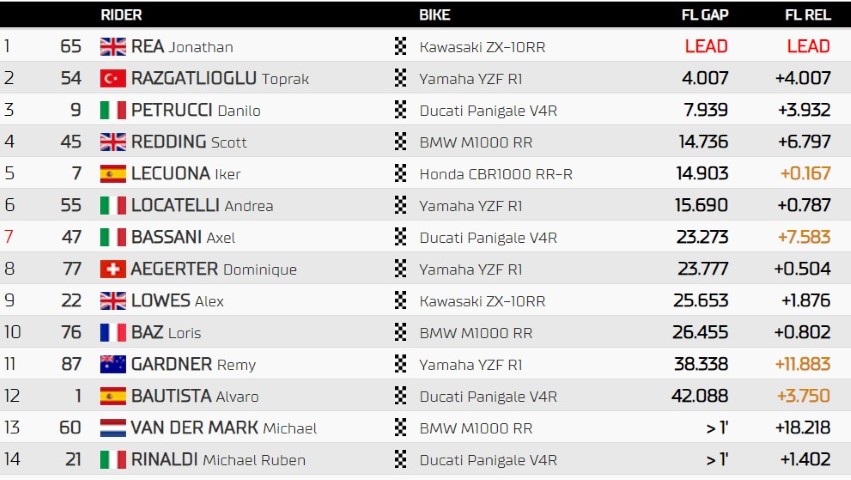The image size is (851, 480).
Task: Click the Netherlands flag beside Van Der Mark
Action: tap(113, 428)
